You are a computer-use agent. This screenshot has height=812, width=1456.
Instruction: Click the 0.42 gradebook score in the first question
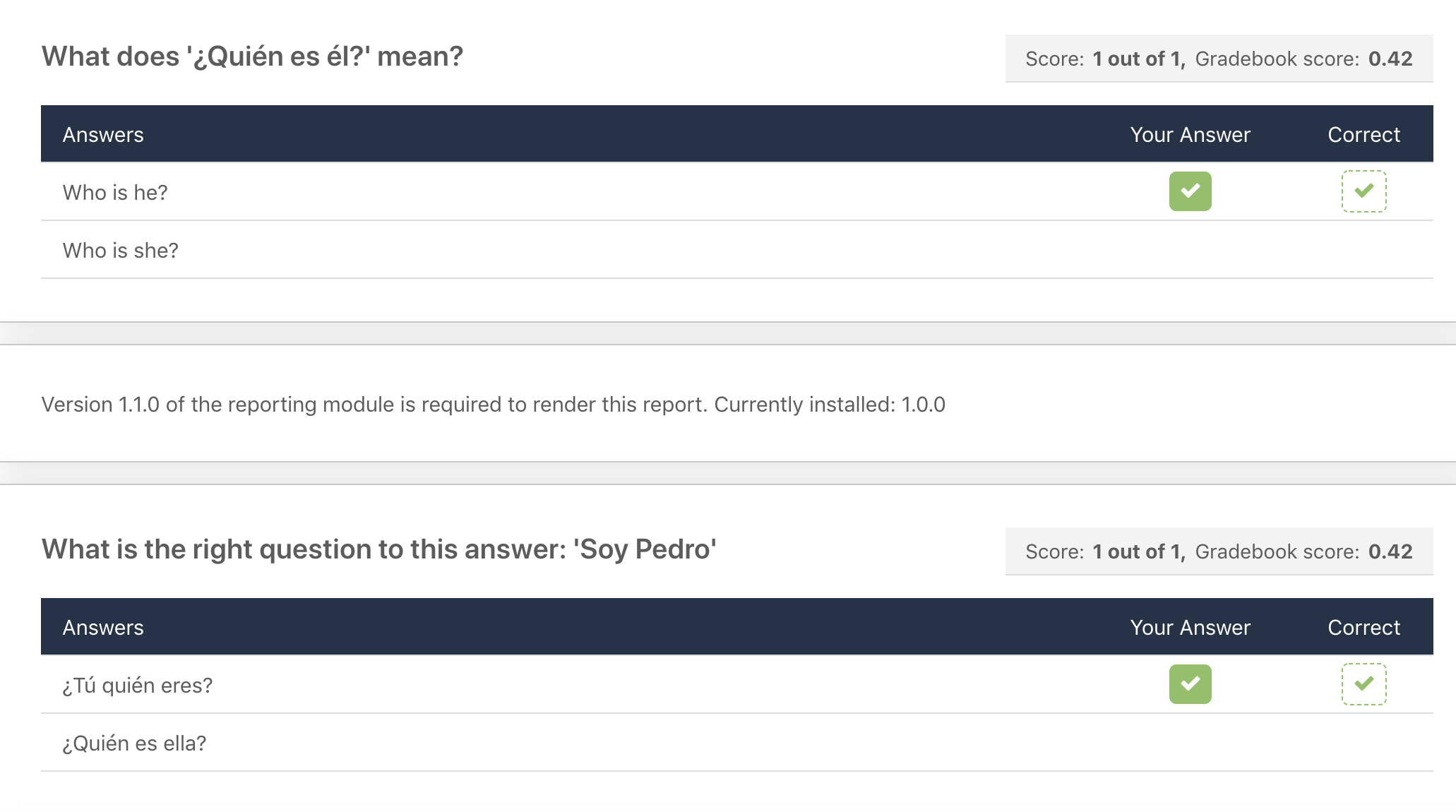coord(1390,59)
